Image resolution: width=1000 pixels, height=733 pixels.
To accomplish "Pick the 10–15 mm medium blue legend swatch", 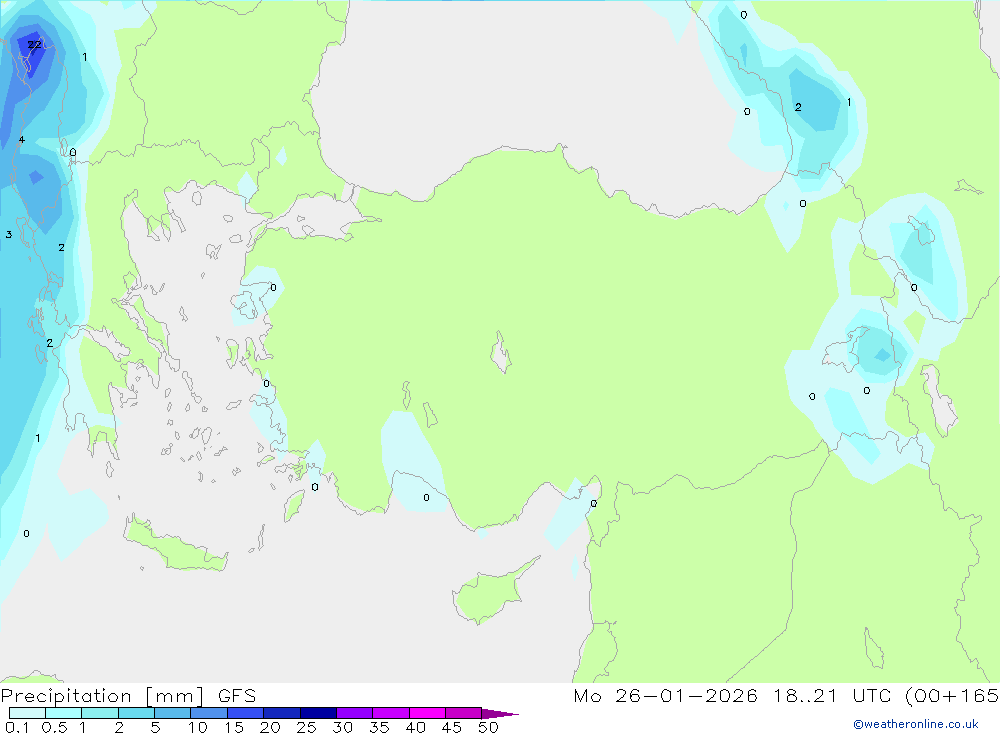I will point(209,713).
